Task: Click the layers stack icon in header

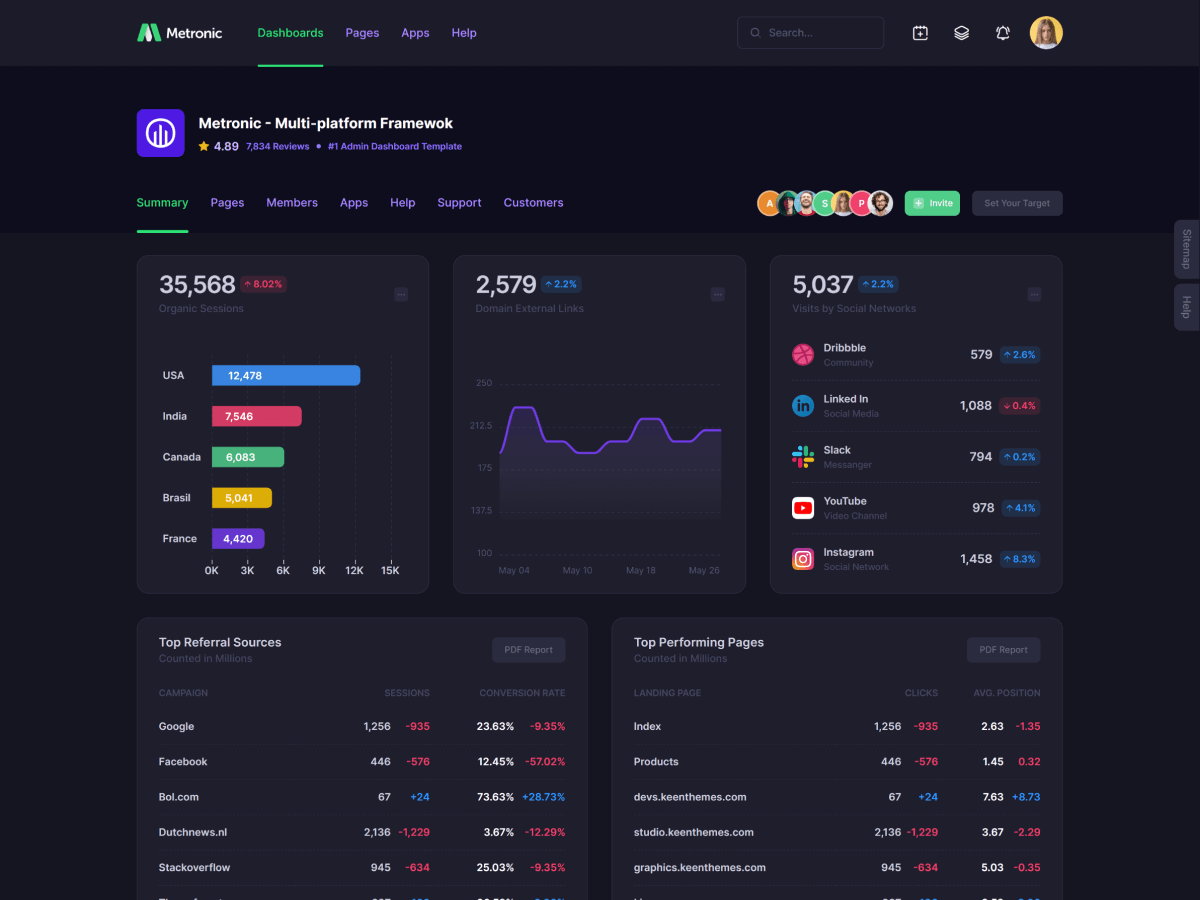Action: tap(961, 33)
